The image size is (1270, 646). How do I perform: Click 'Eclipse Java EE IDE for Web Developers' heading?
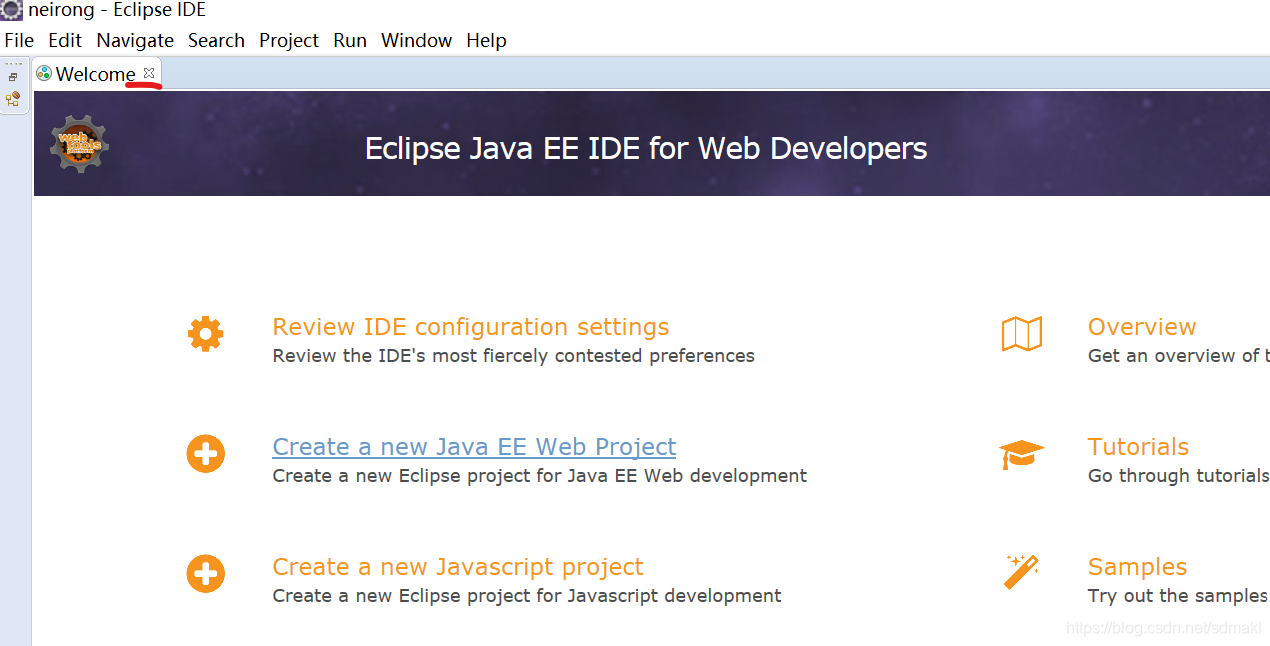646,149
